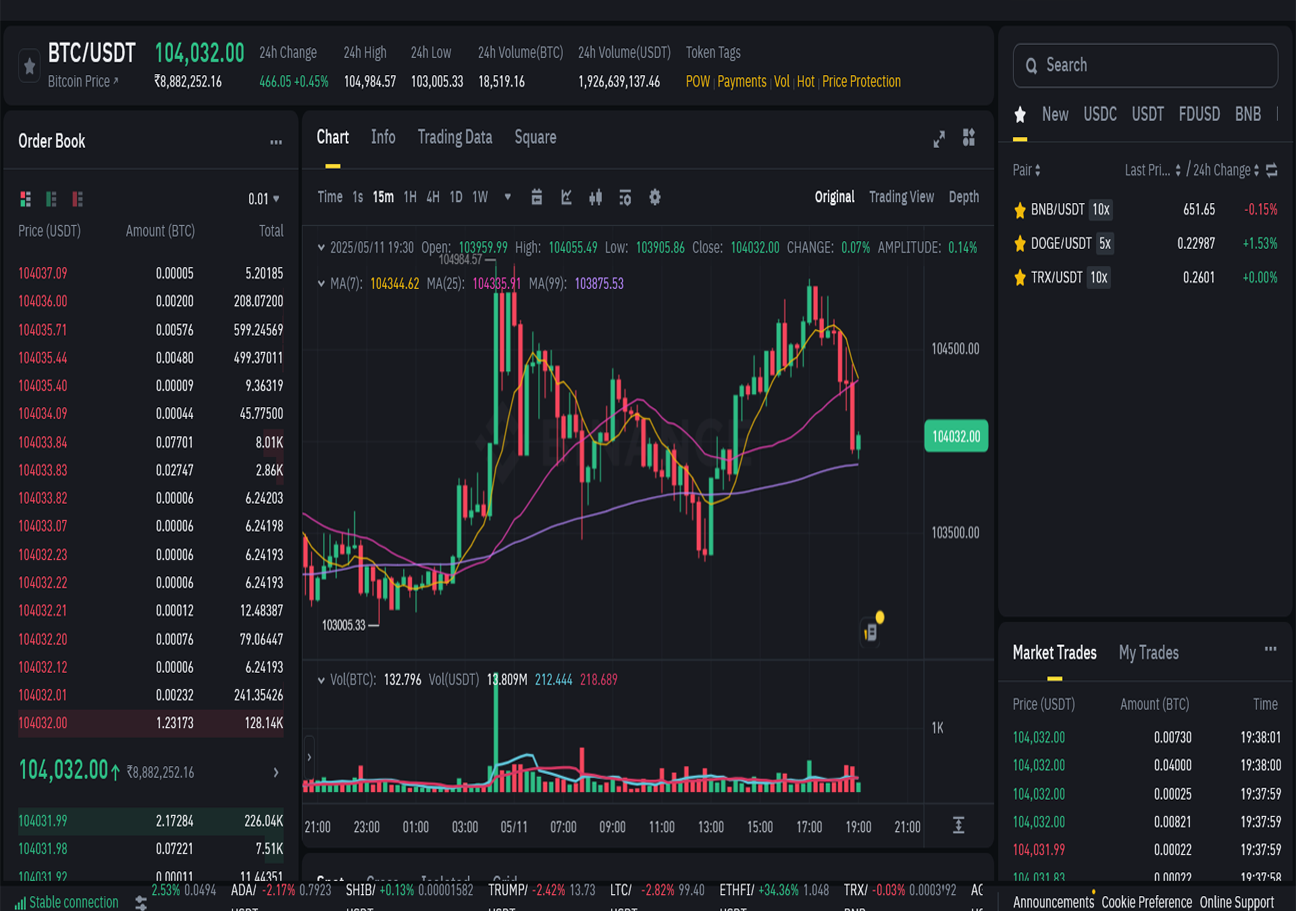Show favorites list via white star tab
1296x911 pixels.
pos(1020,115)
